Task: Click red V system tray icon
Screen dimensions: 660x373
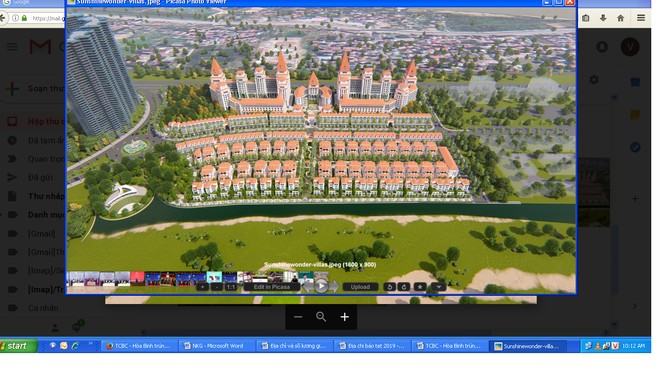Action: 615,346
